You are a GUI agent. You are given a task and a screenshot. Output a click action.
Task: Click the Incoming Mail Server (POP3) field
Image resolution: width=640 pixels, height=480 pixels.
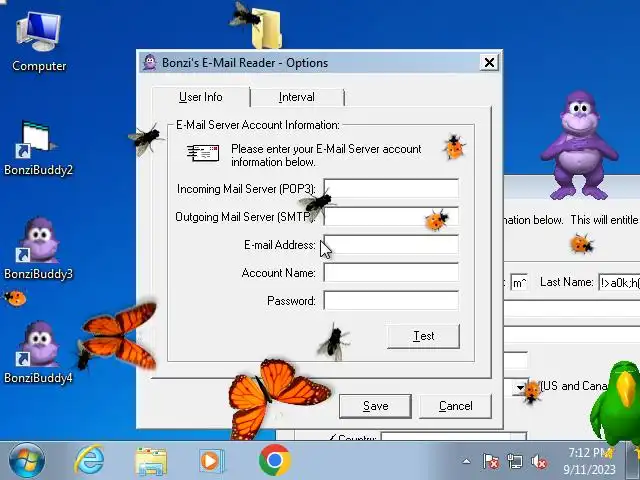(x=391, y=189)
